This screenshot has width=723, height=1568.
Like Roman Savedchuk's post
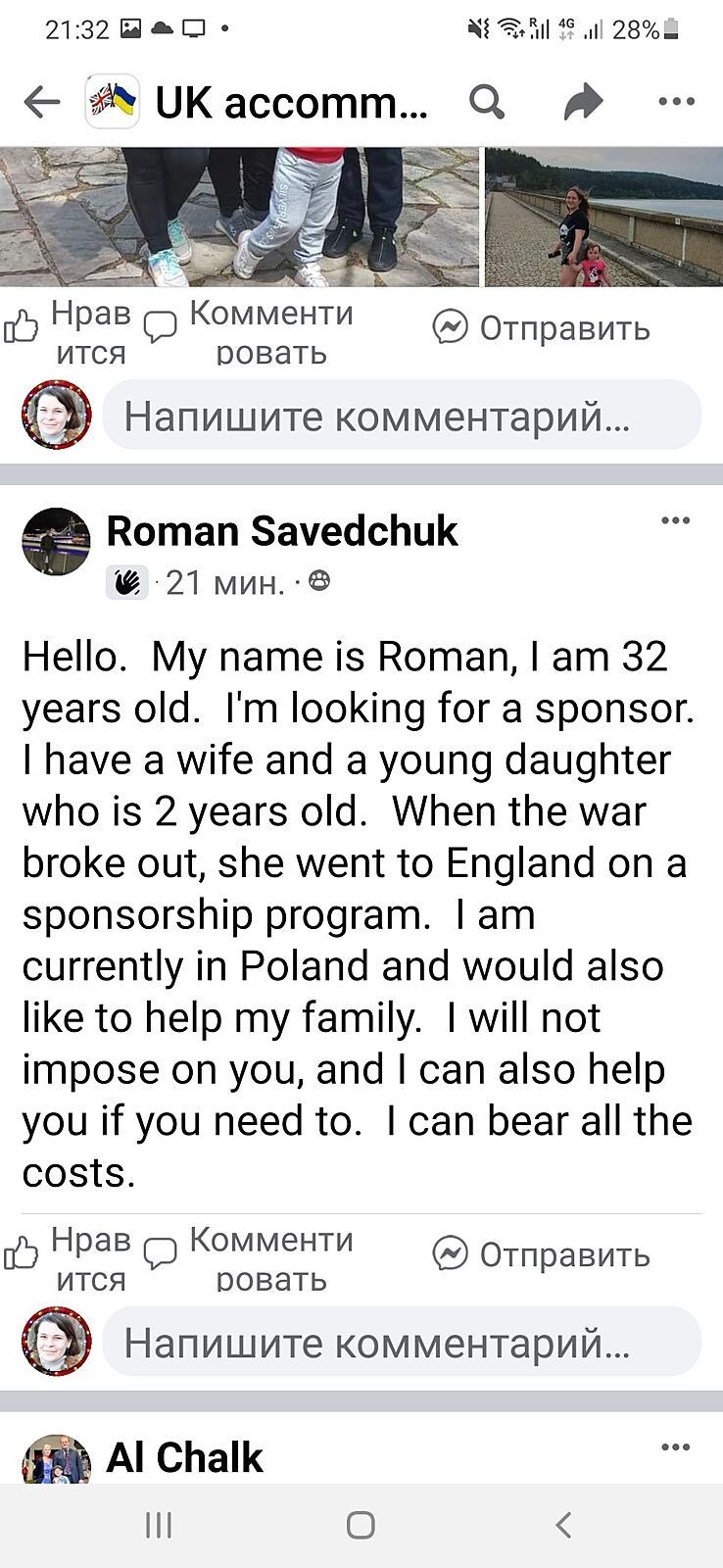tap(67, 1258)
